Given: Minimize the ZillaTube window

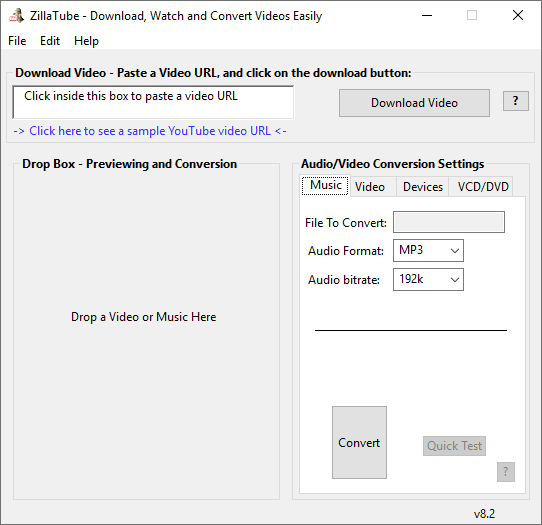Looking at the screenshot, I should pos(427,16).
